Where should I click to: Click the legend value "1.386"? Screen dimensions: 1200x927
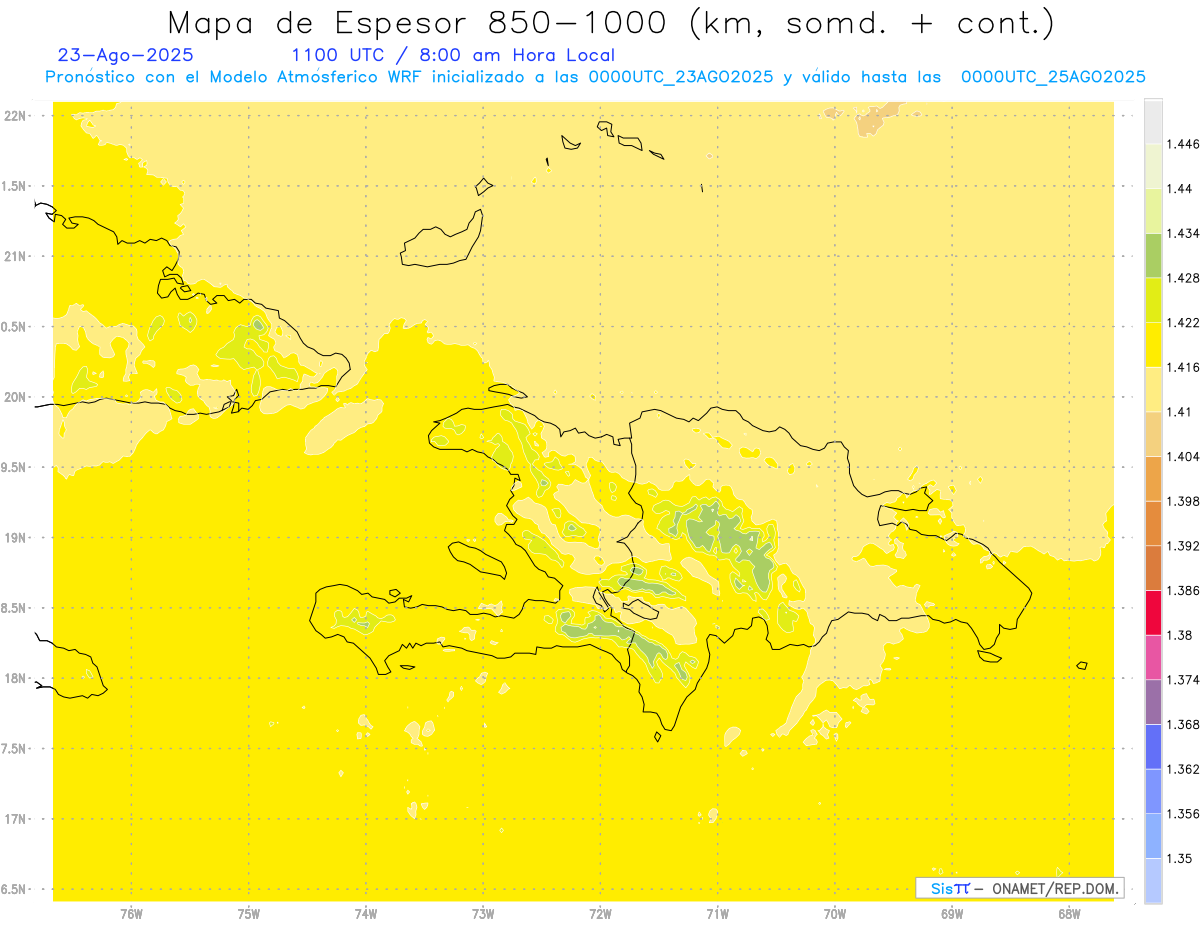pyautogui.click(x=1183, y=591)
